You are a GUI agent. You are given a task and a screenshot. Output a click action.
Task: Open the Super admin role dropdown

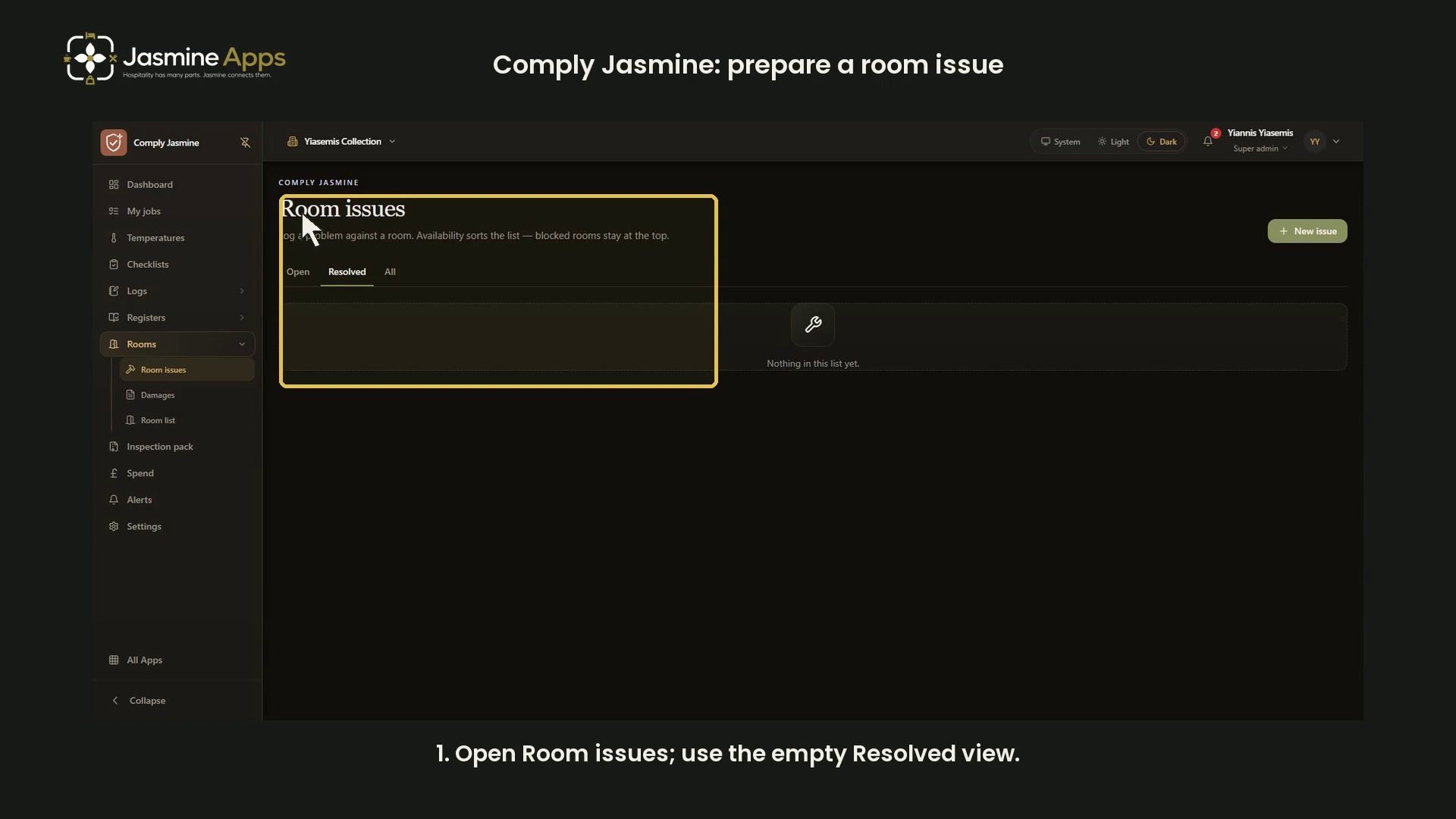point(1260,149)
